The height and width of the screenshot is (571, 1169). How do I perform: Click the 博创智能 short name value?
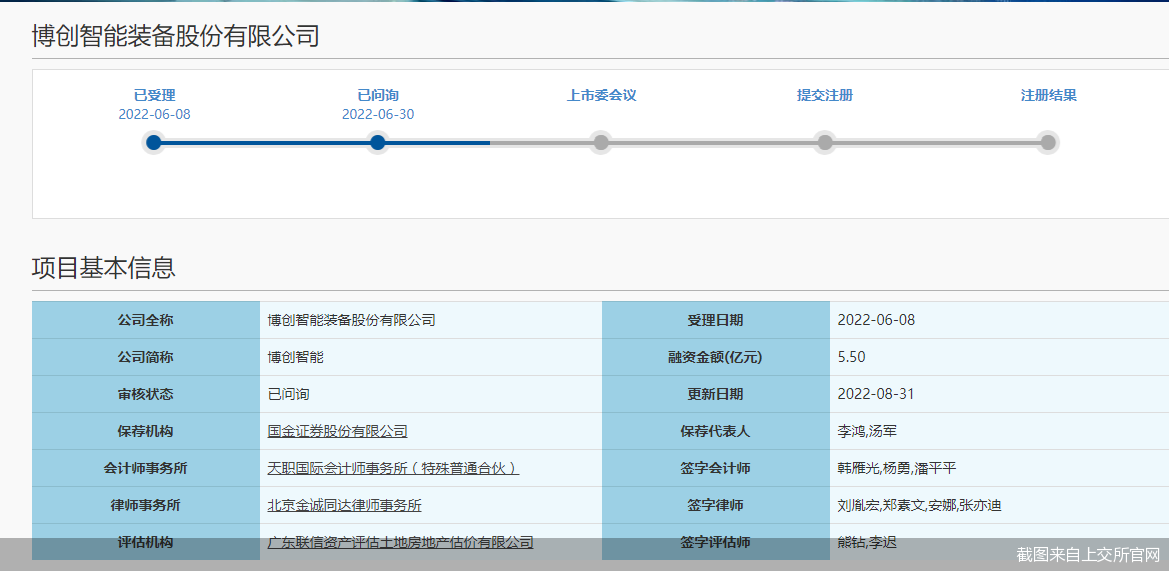coord(296,358)
